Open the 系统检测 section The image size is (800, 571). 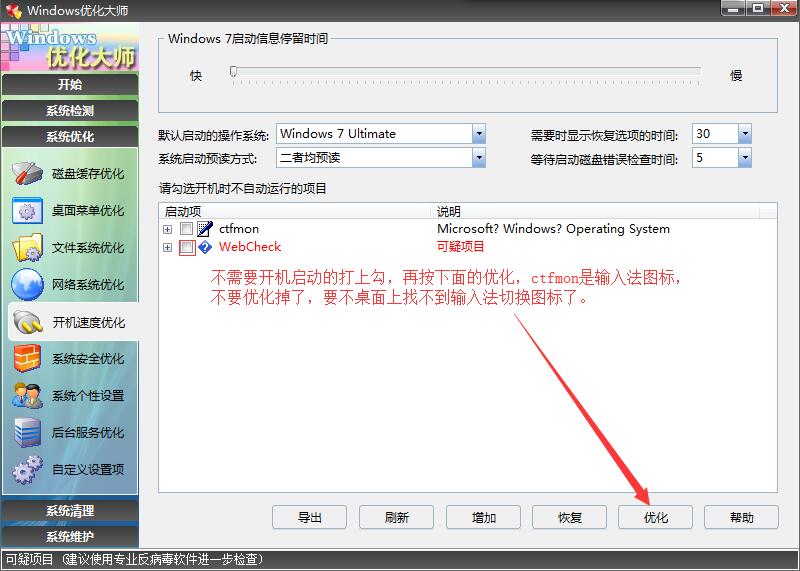tap(70, 111)
